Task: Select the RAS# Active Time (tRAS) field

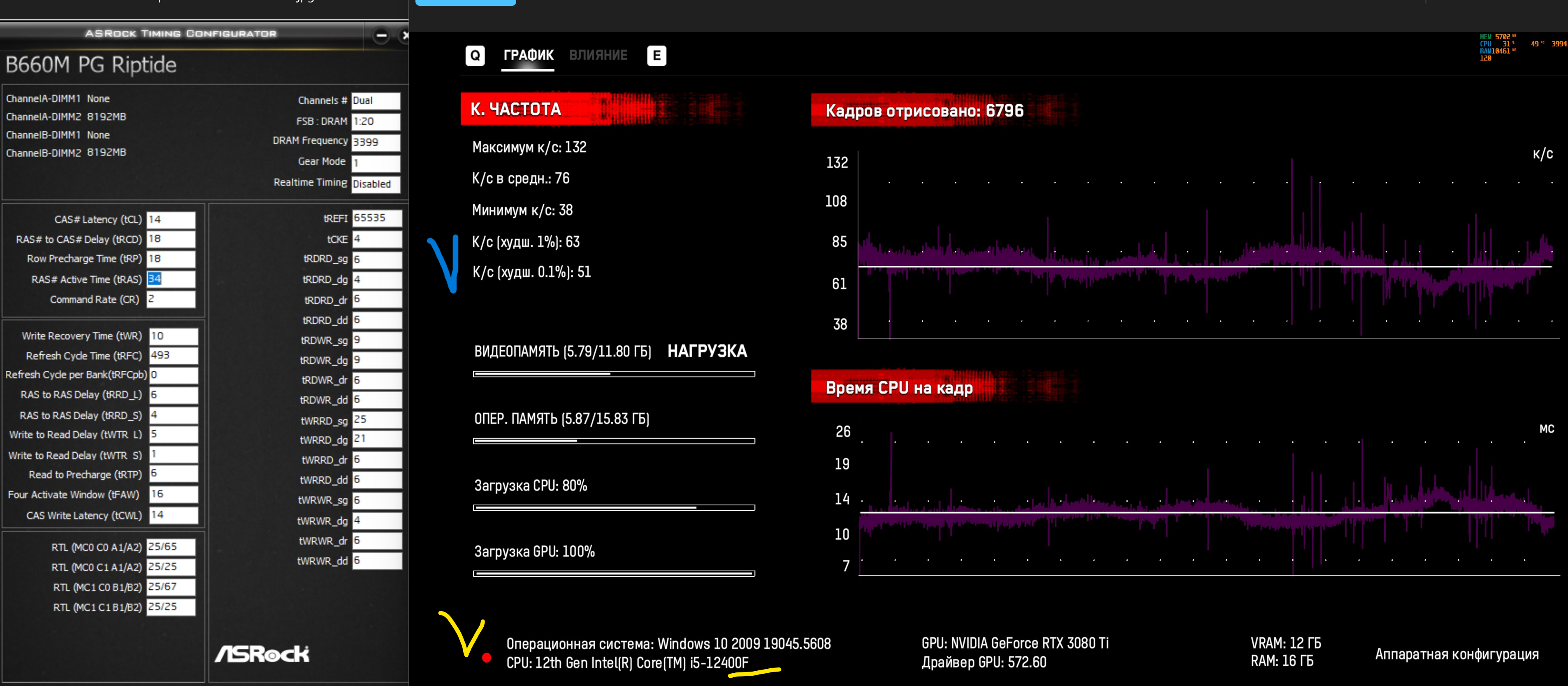Action: [x=171, y=279]
